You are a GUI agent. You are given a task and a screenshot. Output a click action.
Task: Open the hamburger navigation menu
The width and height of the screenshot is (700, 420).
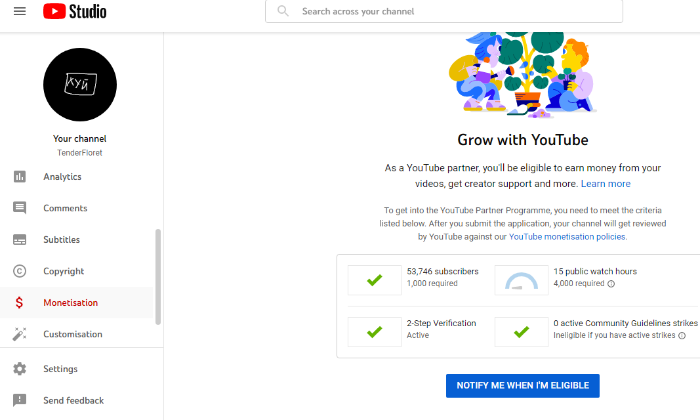point(20,11)
